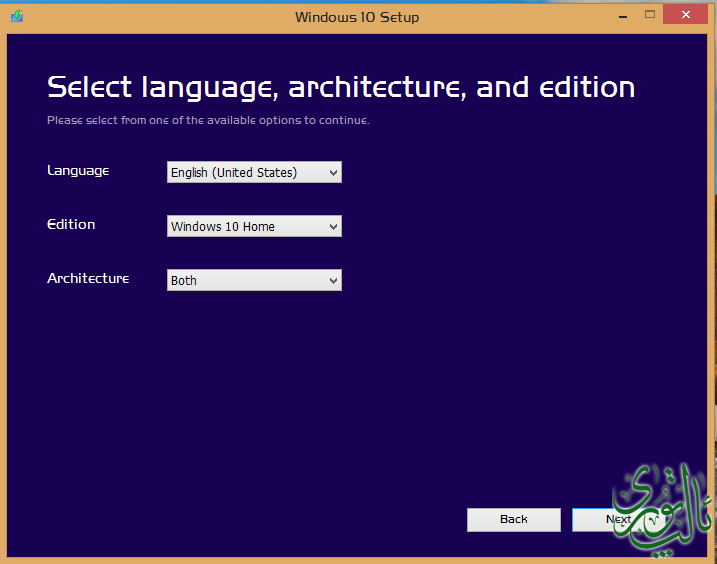
Task: Close the Windows 10 Setup window
Action: click(x=685, y=15)
